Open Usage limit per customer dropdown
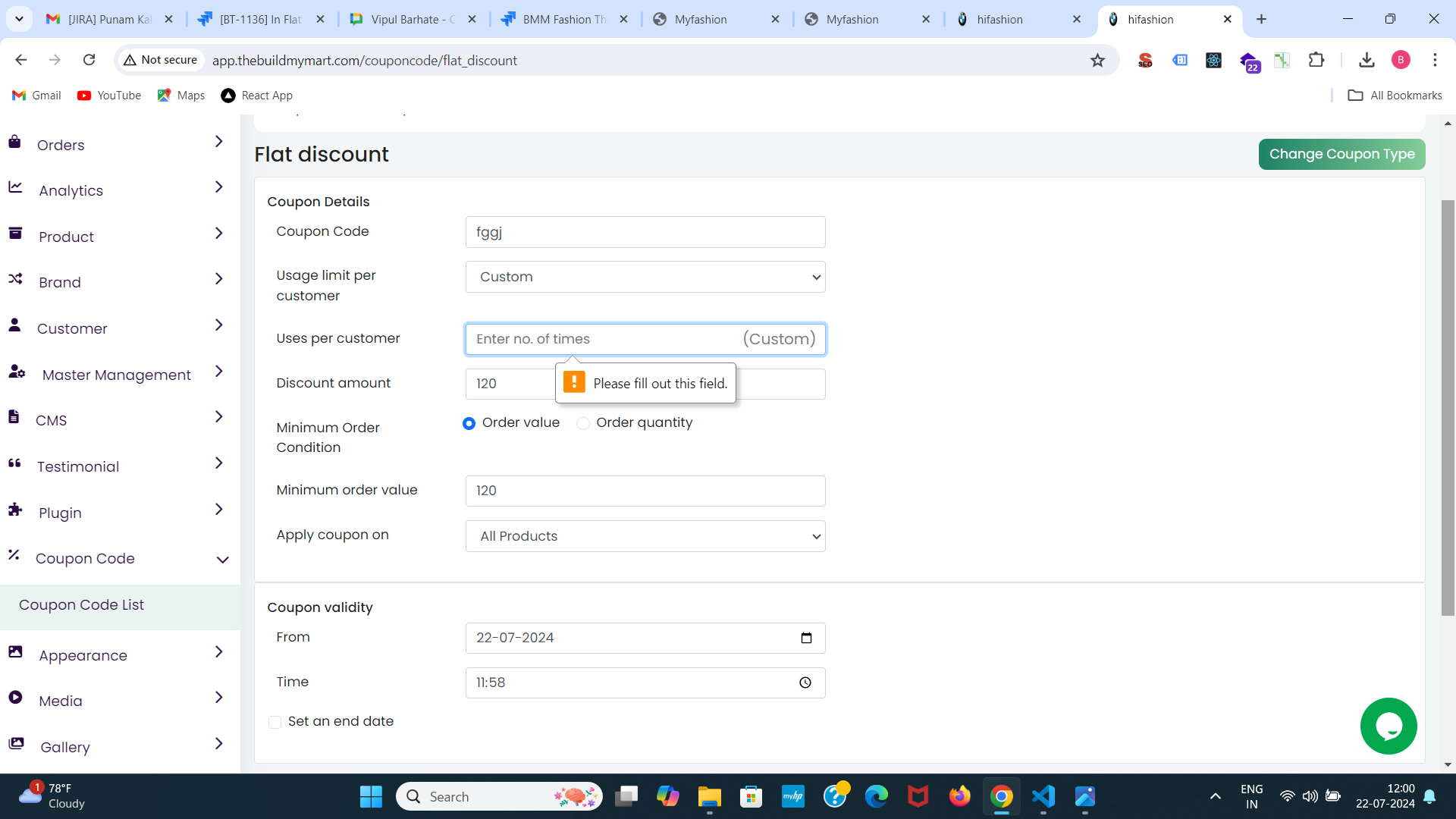 point(645,277)
